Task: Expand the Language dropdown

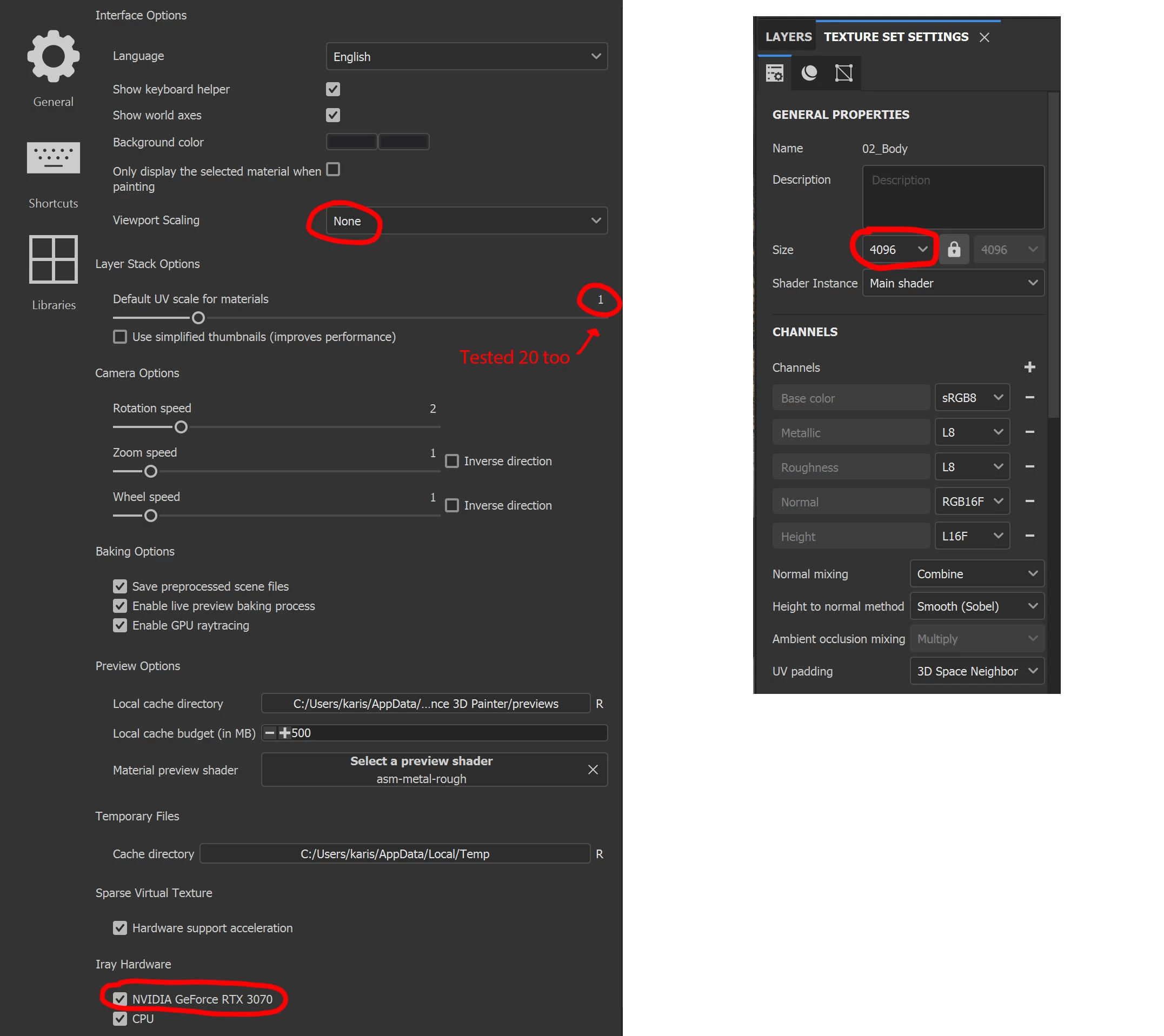Action: coord(466,56)
